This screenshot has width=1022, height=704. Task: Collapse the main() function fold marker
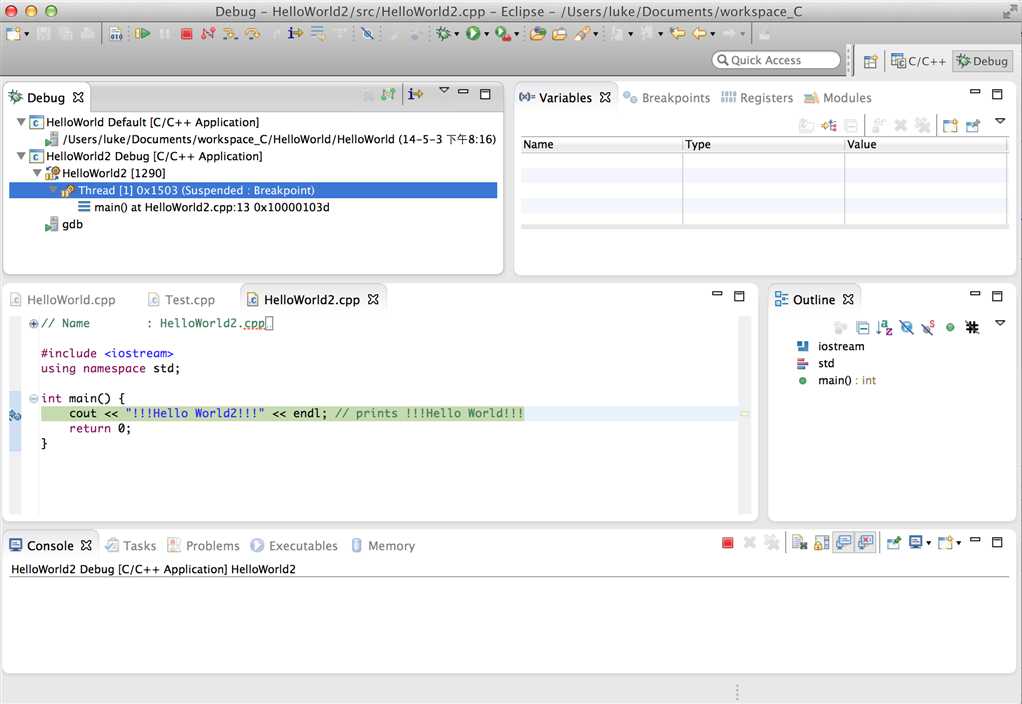point(33,398)
